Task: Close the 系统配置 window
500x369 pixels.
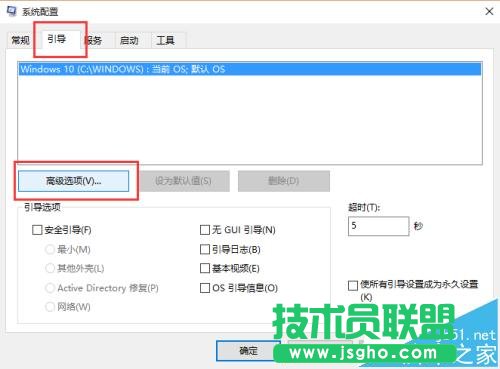Action: click(x=489, y=12)
